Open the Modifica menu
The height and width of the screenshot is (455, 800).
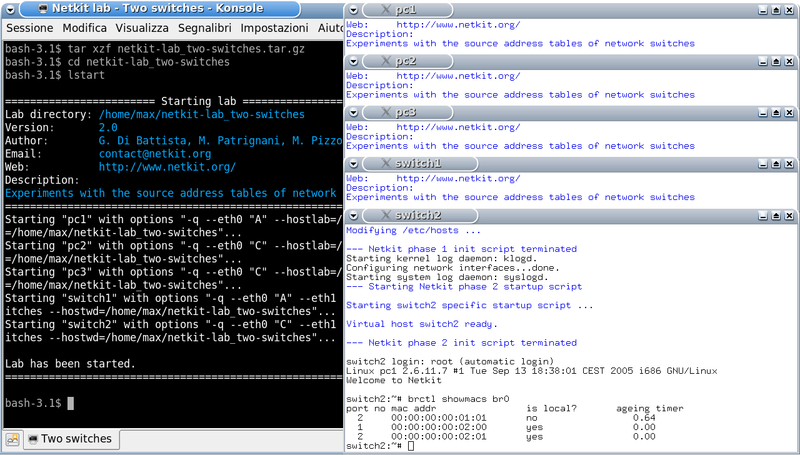[x=85, y=28]
